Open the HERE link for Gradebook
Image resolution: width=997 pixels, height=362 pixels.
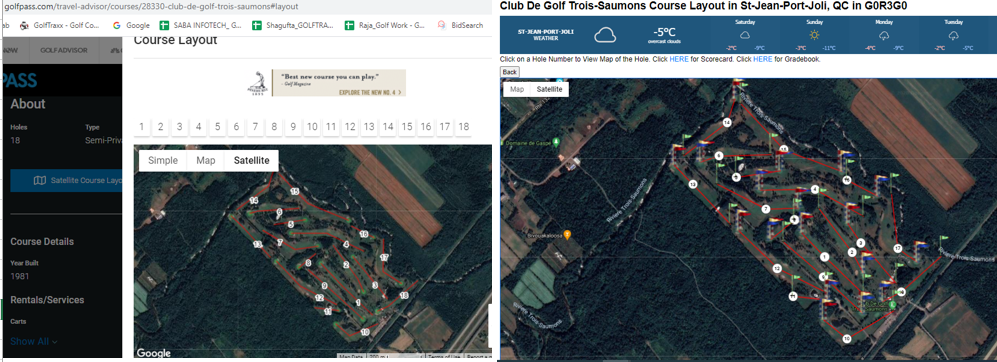[x=763, y=59]
